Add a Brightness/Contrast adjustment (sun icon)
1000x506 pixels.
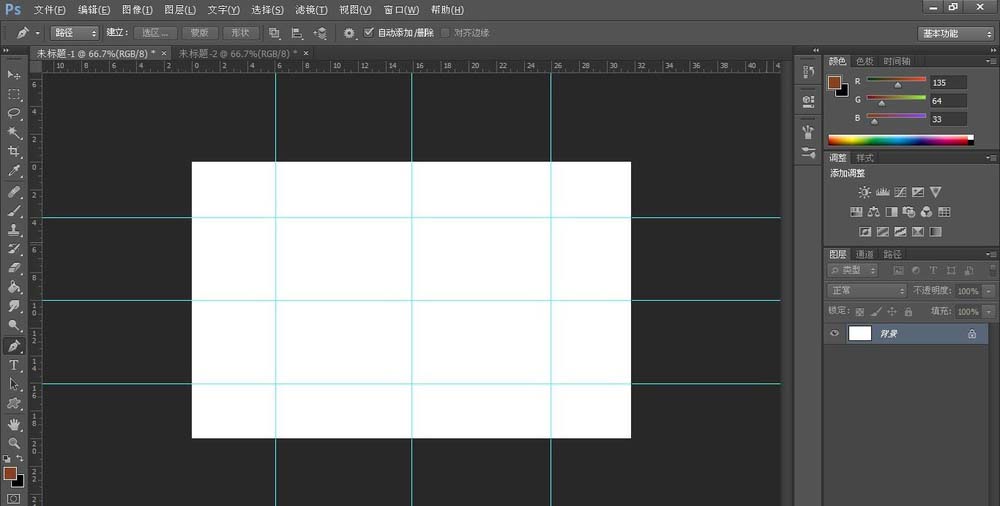[864, 191]
